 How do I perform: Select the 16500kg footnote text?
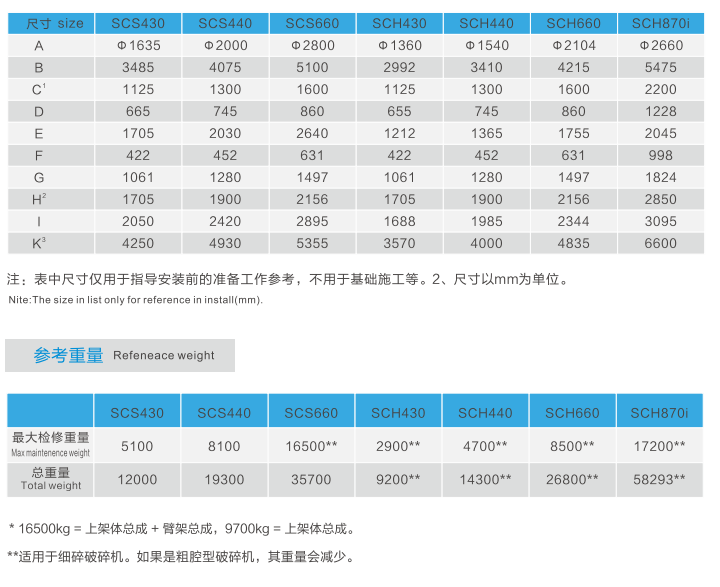click(181, 528)
